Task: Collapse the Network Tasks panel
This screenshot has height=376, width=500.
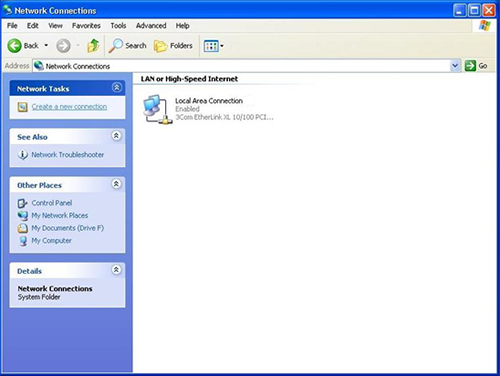Action: (x=117, y=88)
